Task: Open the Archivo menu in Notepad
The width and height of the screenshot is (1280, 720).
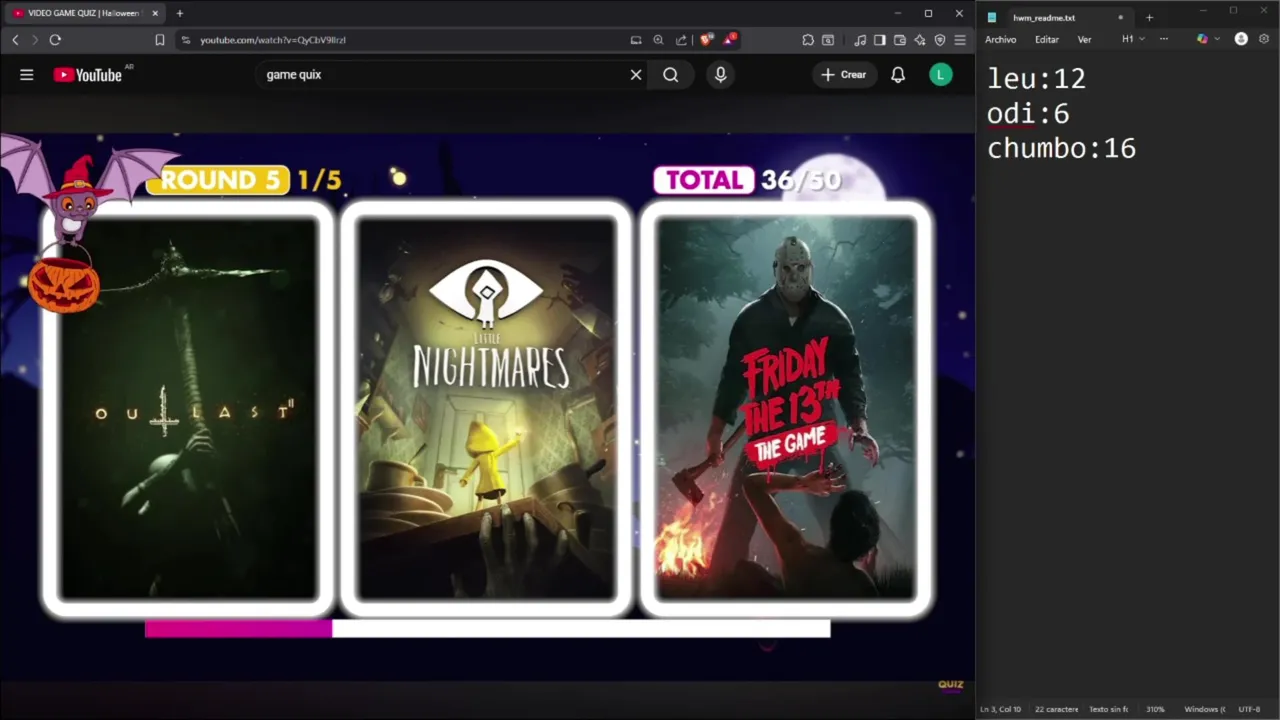Action: point(1000,40)
